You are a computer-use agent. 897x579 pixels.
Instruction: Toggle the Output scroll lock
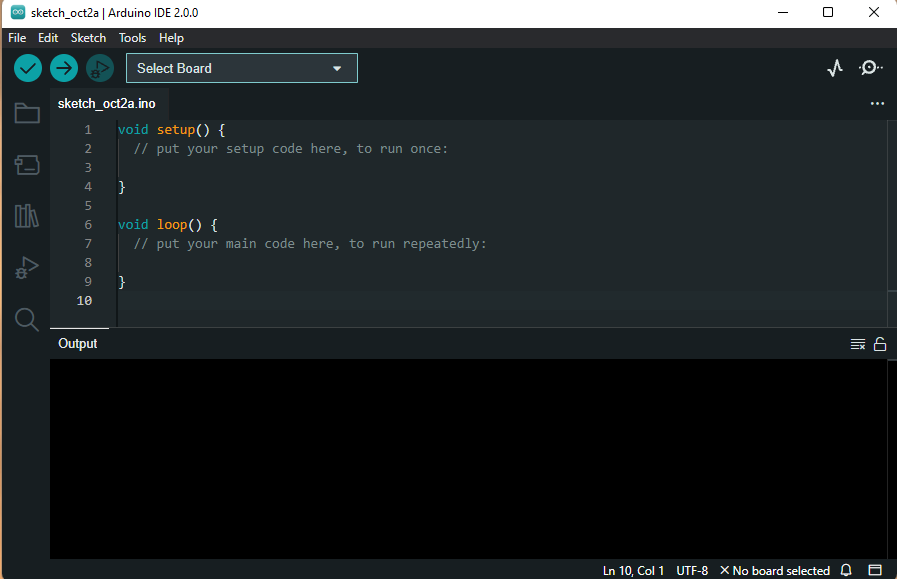click(880, 344)
